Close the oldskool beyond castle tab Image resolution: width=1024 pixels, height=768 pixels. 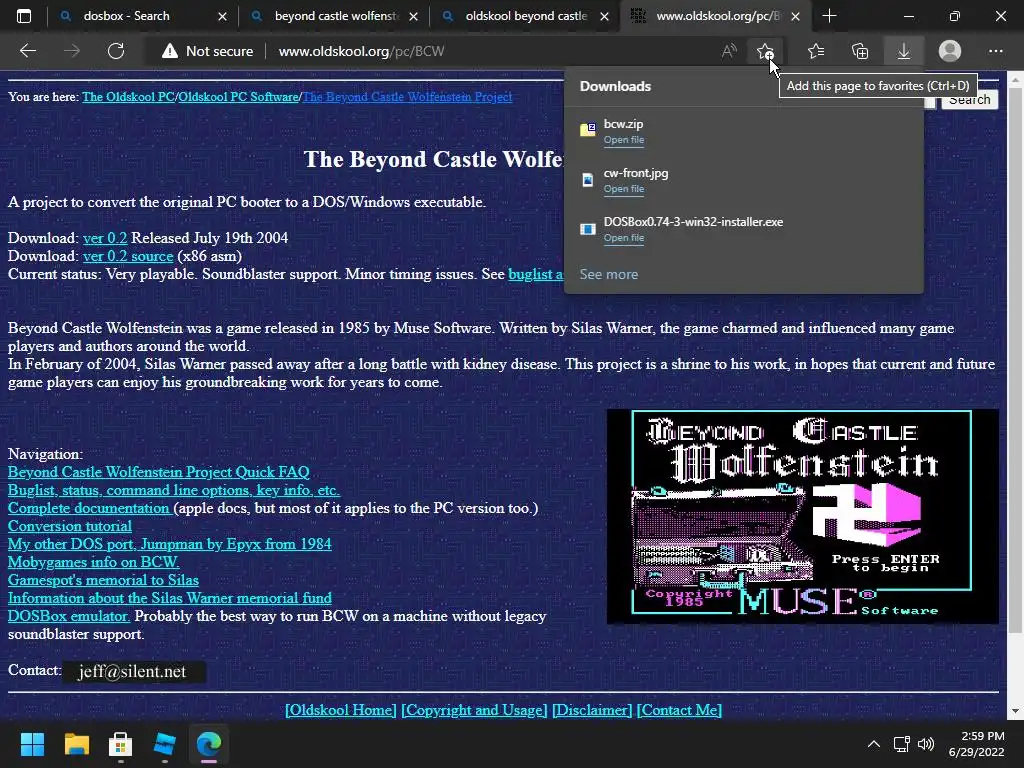coord(604,16)
